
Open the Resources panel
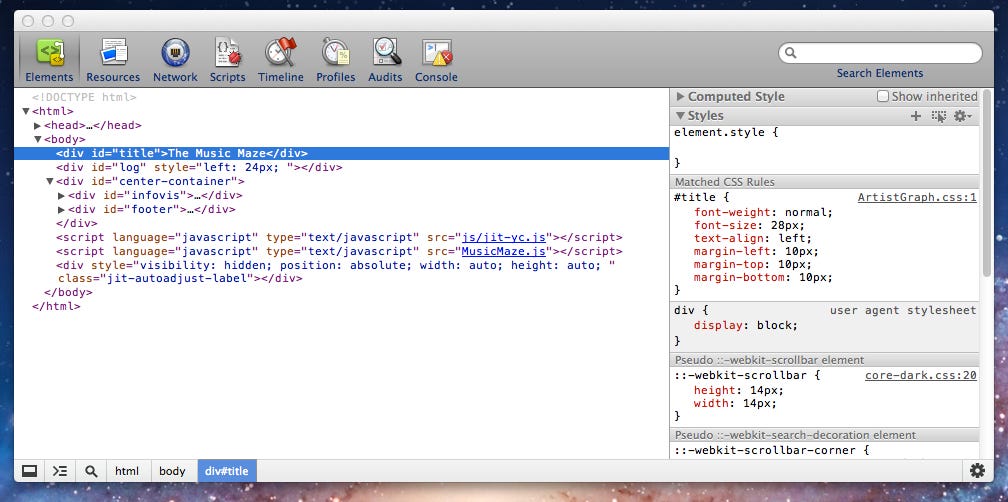113,60
